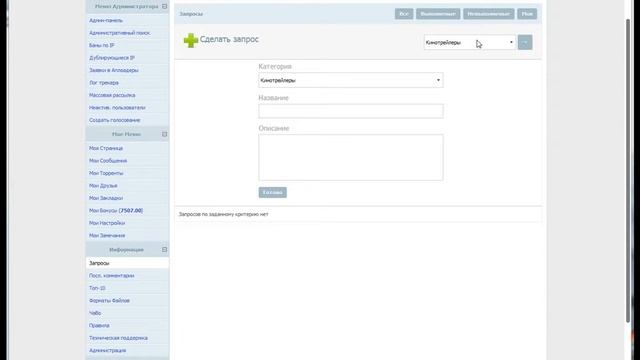Open Админ-панель in sidebar
Screen dimensions: 640x360
tap(106, 20)
